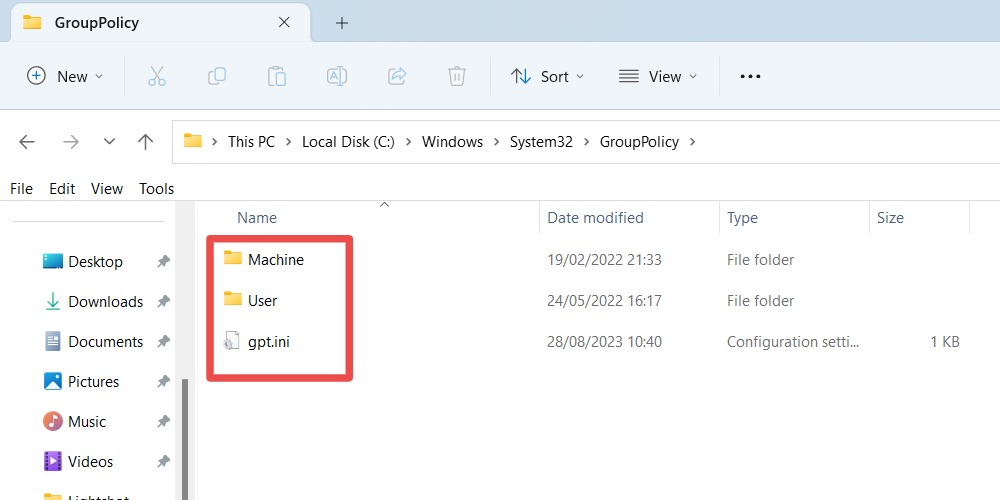
Task: Open Pictures in the sidebar
Action: [93, 381]
